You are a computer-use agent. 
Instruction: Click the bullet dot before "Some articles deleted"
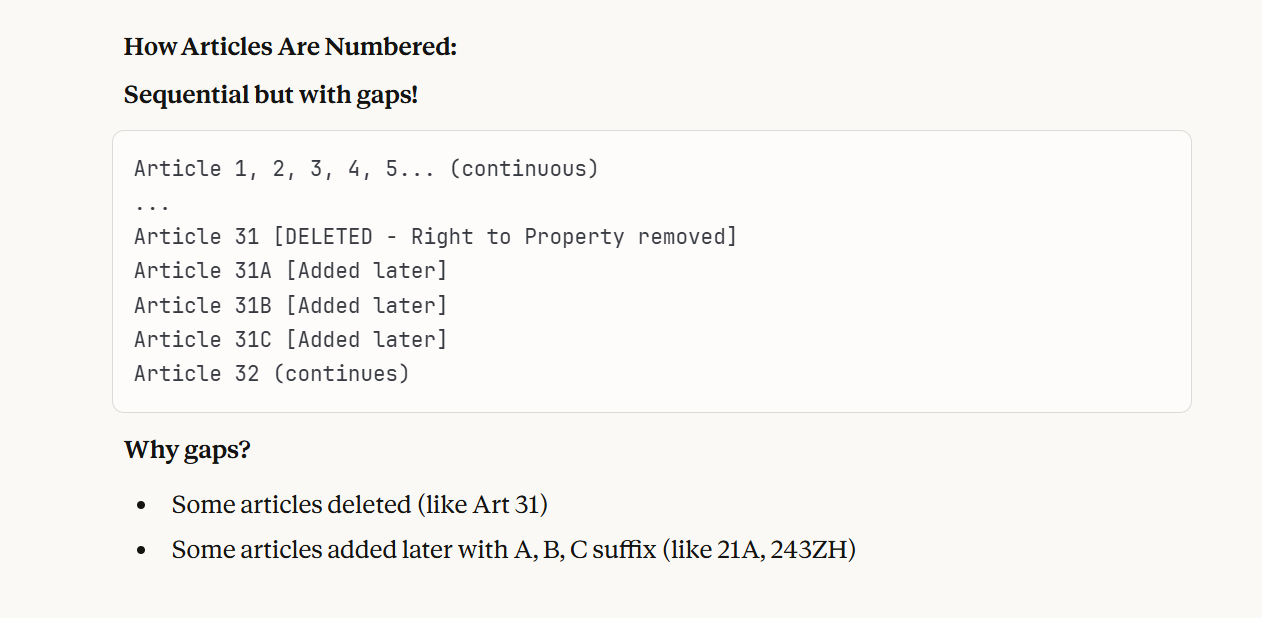[x=142, y=505]
